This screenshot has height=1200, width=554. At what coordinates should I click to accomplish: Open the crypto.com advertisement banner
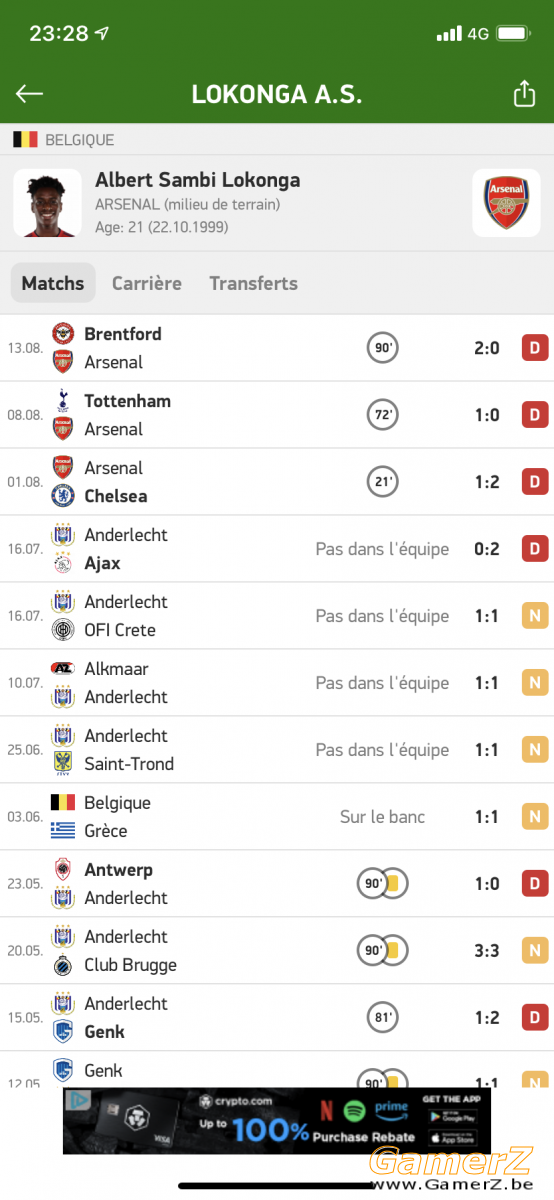277,1120
